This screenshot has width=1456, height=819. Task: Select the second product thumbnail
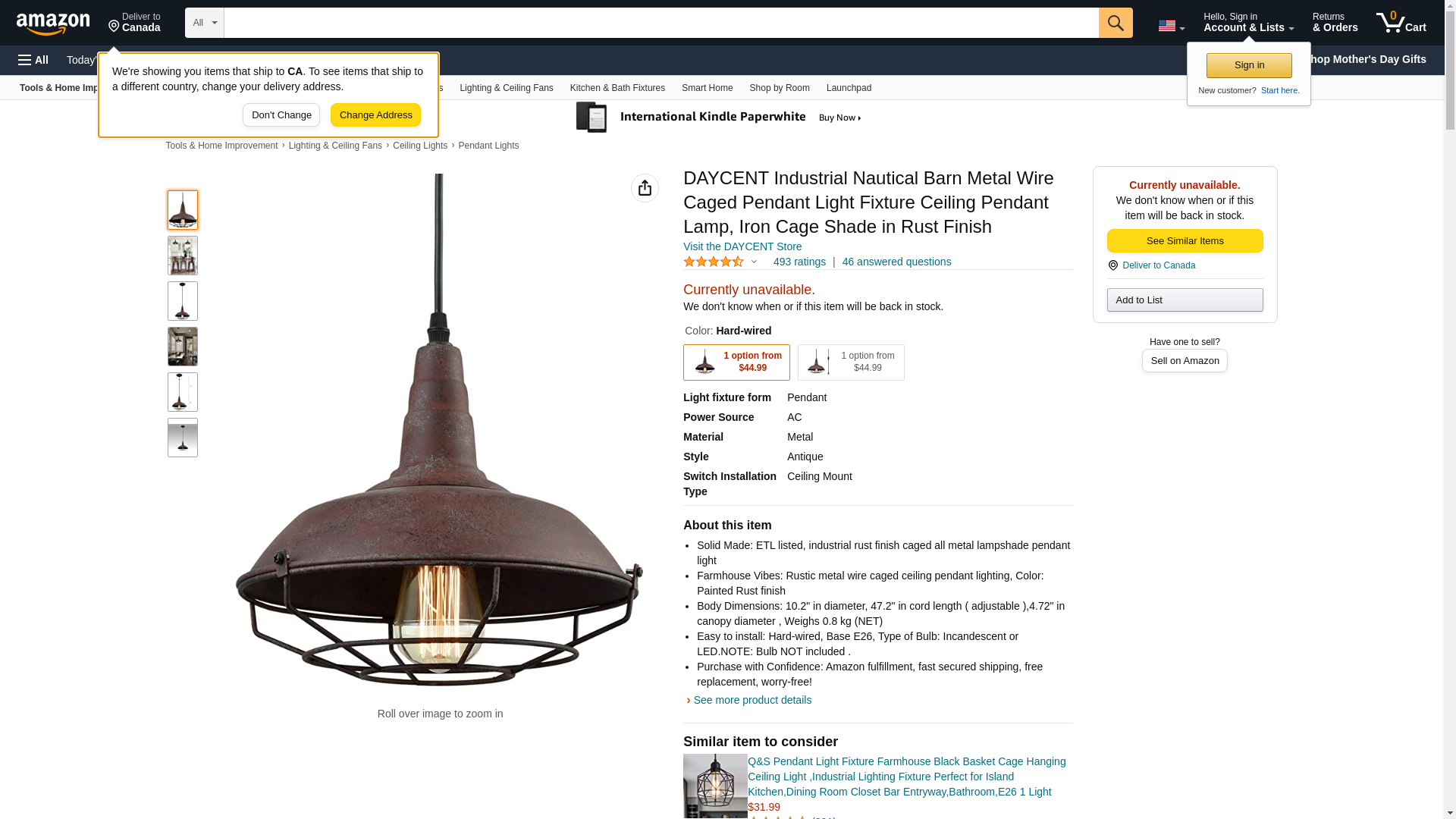coord(183,256)
